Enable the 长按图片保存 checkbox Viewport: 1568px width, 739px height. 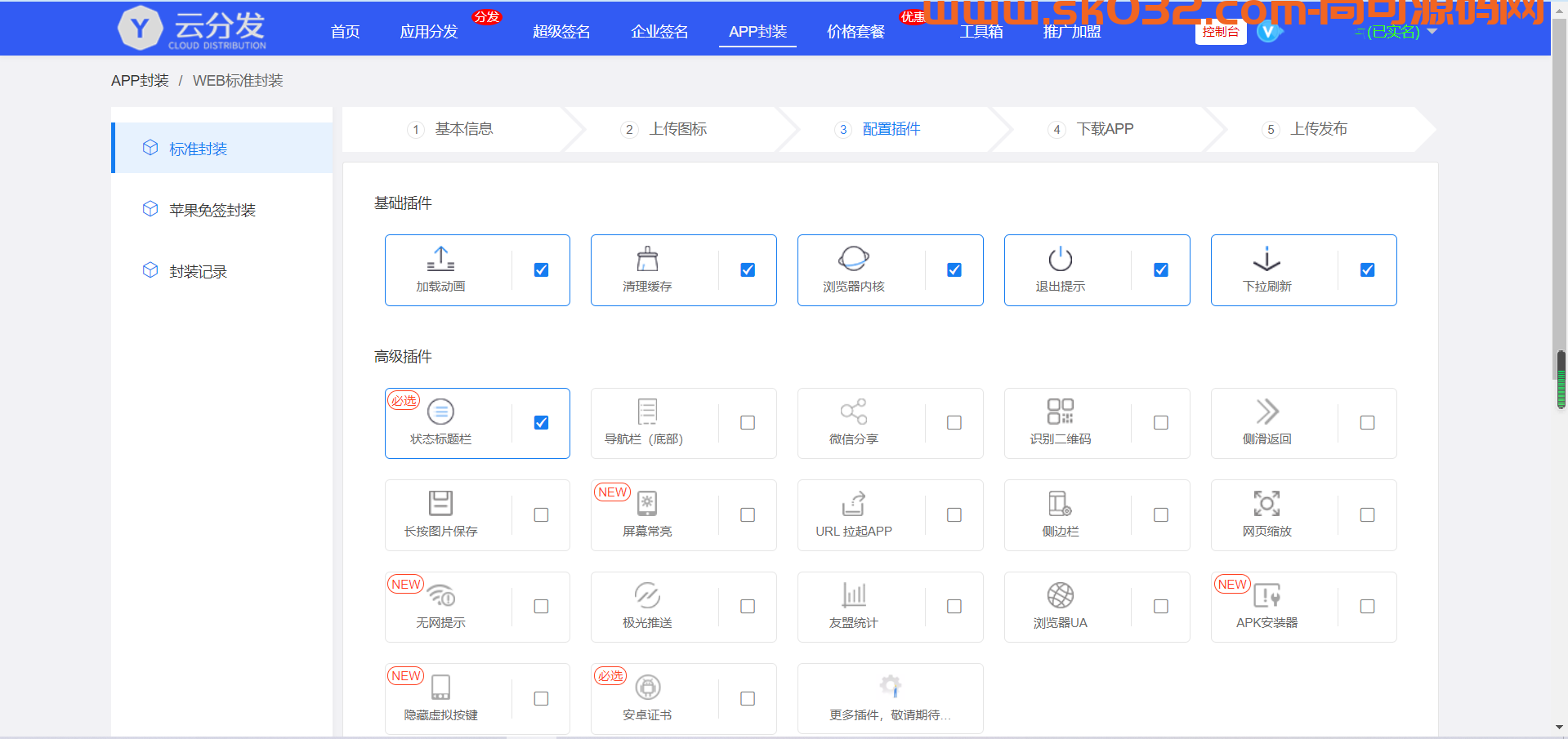click(541, 514)
